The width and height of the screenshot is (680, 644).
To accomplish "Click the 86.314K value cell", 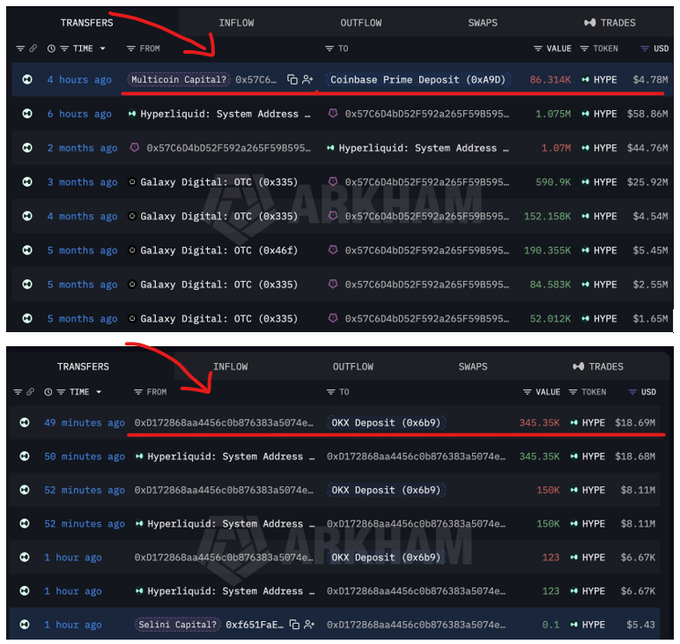I will 550,79.
